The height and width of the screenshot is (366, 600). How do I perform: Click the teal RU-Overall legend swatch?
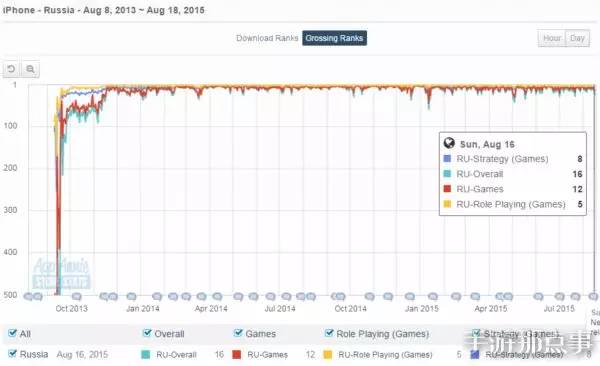pos(145,355)
